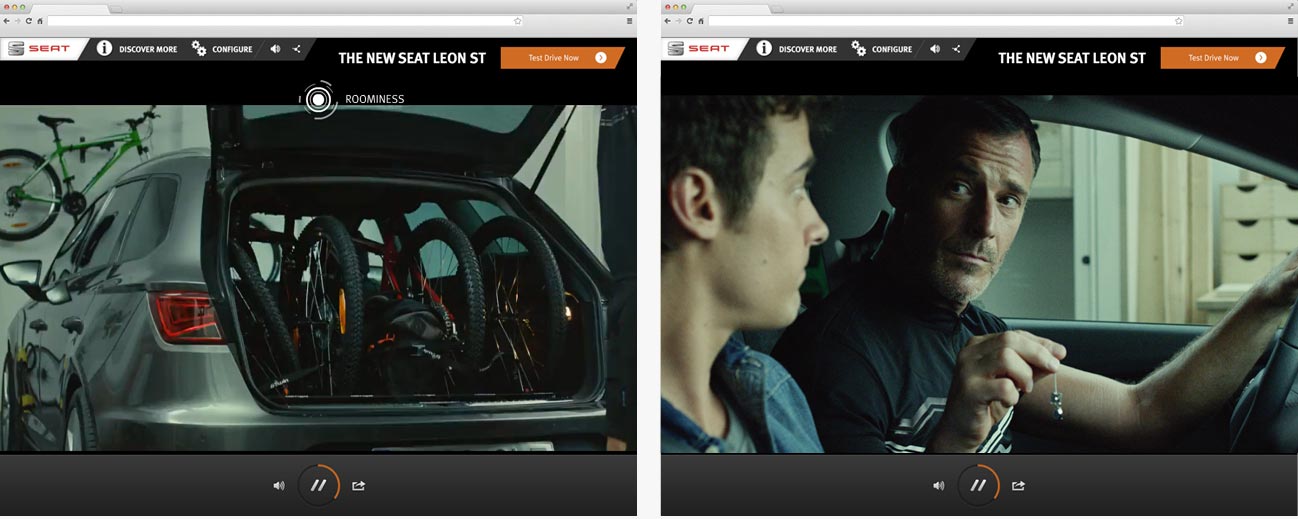This screenshot has height=519, width=1298.
Task: Click 'THE NEW SEAT LEON ST' in bike-trunk window
Action: pos(412,58)
